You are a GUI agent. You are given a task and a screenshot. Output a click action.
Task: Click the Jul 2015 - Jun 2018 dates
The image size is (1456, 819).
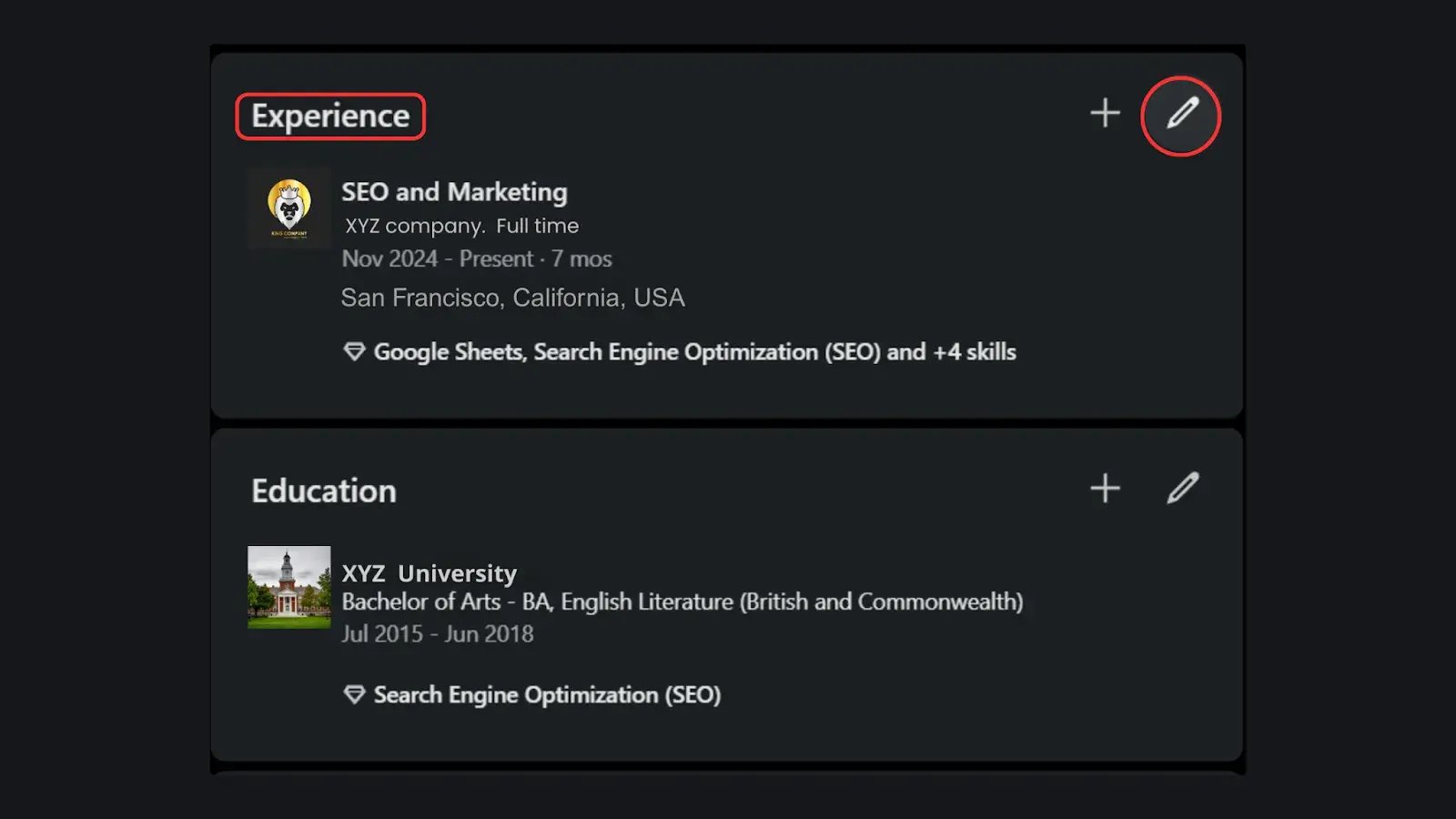click(x=437, y=634)
